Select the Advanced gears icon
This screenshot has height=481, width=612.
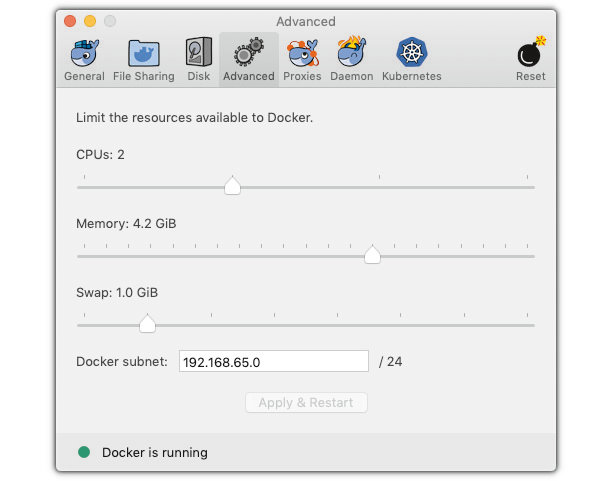click(249, 53)
